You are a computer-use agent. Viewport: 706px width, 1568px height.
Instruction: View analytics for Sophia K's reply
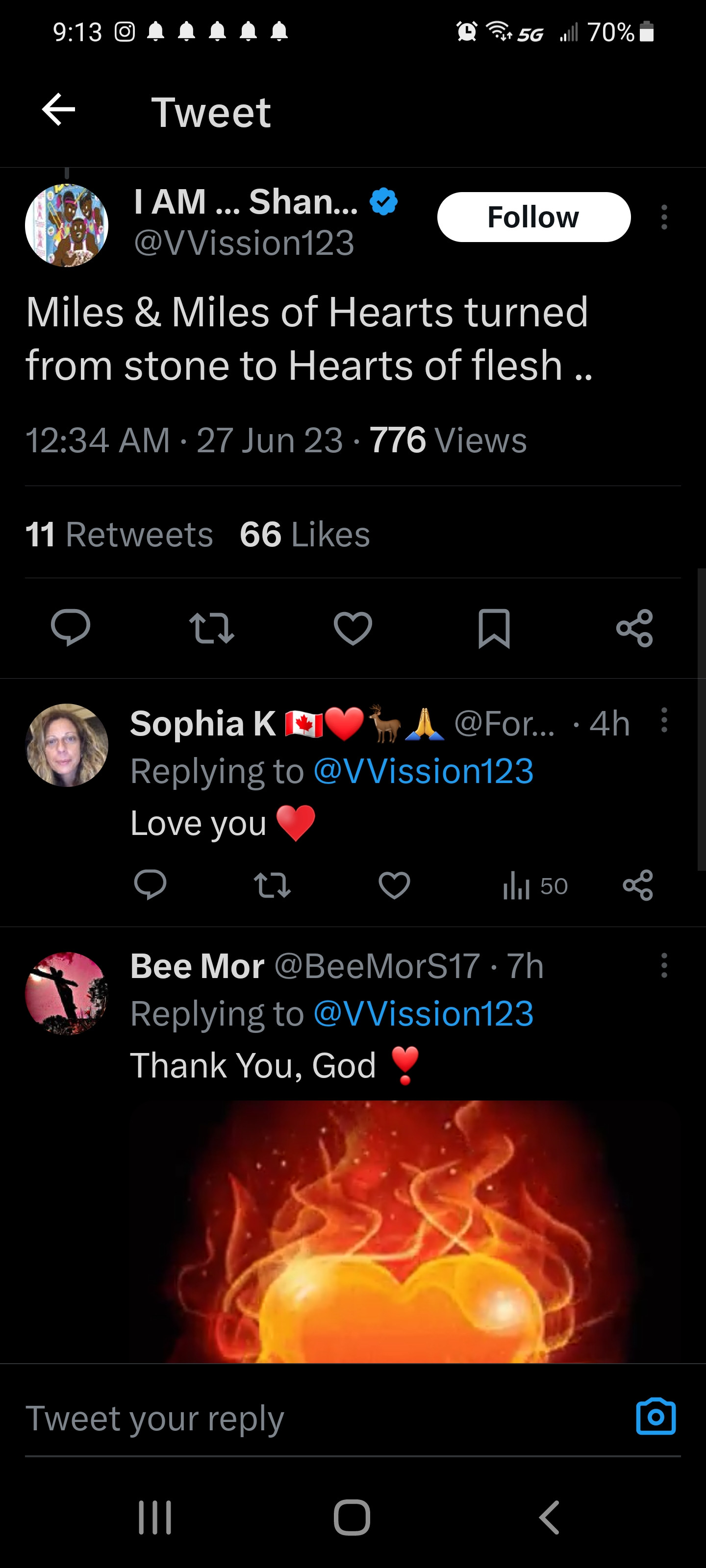[534, 886]
